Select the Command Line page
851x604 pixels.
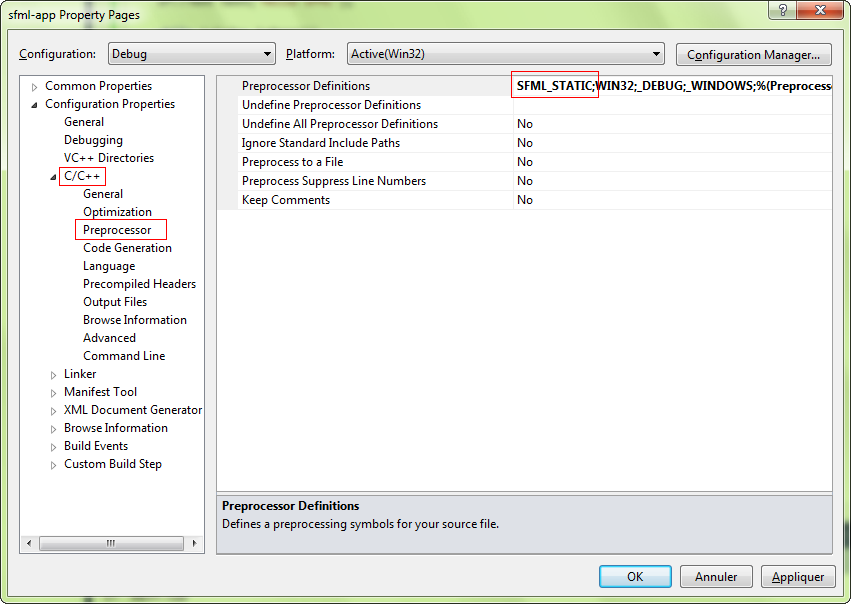[124, 355]
